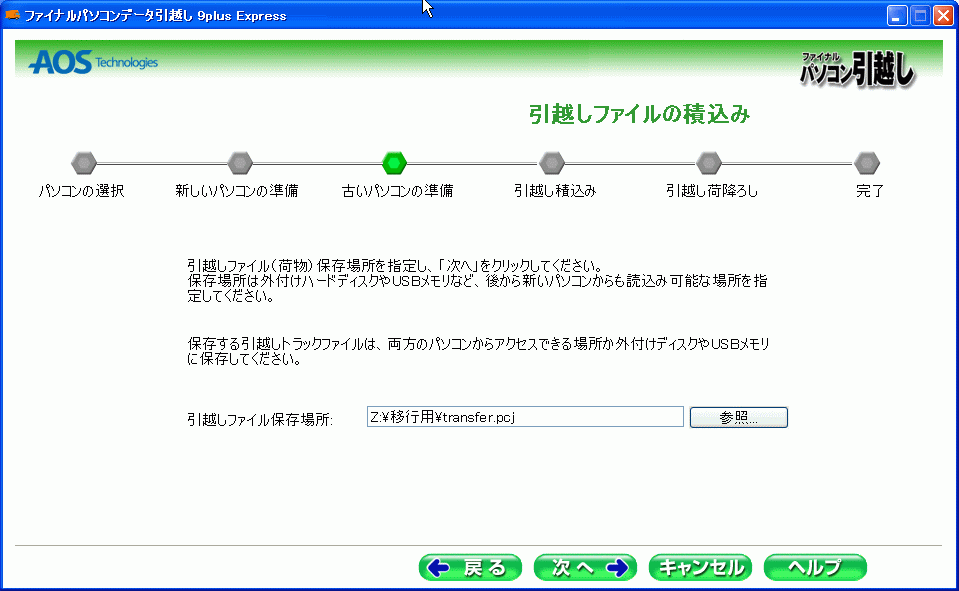
Task: Proceed with the 次へ button
Action: click(585, 568)
